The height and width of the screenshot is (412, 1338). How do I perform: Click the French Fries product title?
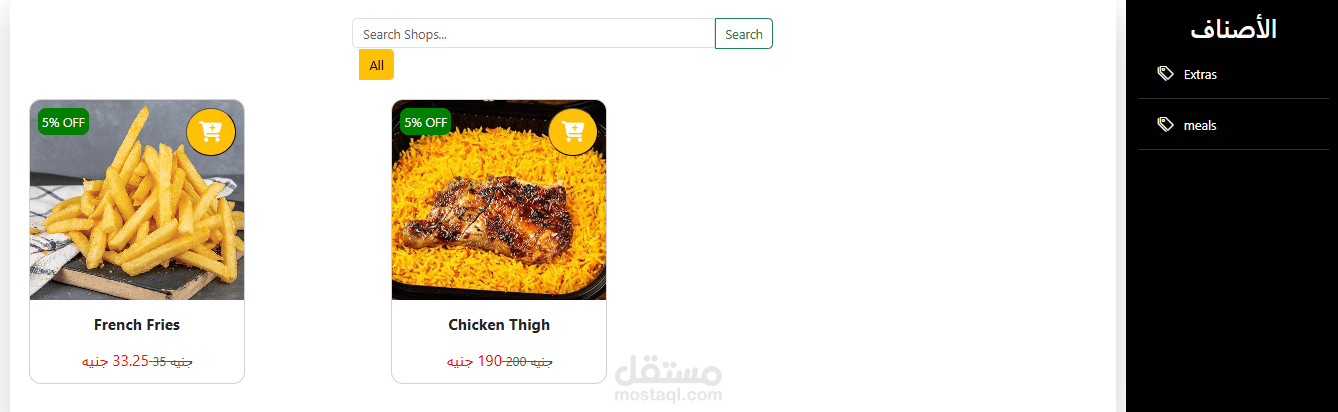137,325
